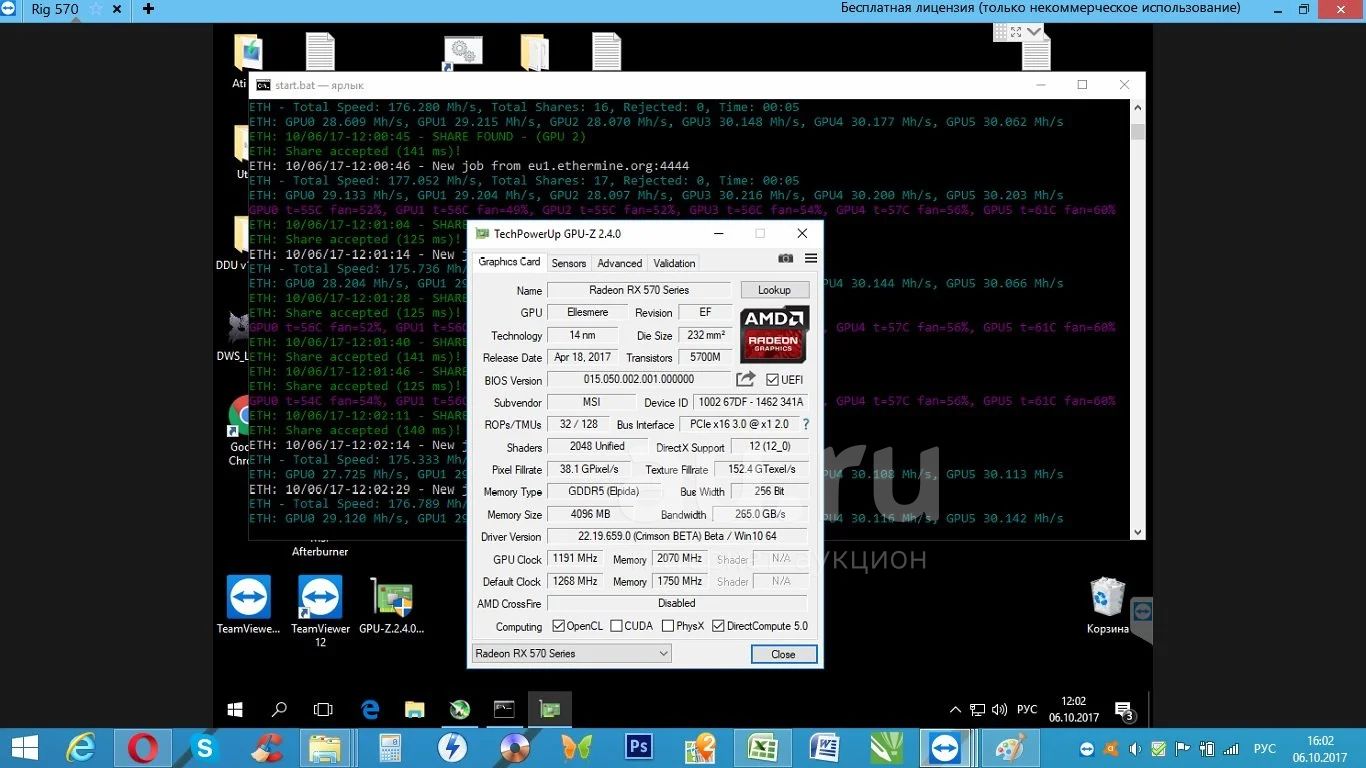
Task: Switch to the command prompt taskbar button
Action: [504, 709]
